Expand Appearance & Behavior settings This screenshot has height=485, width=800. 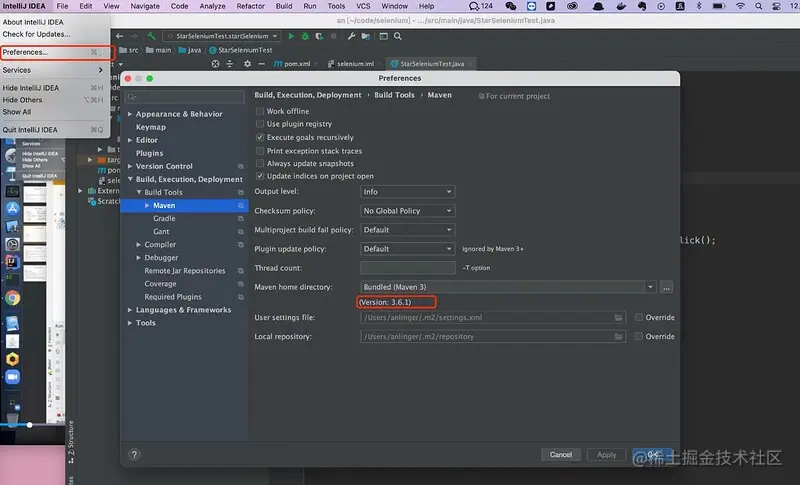(x=130, y=114)
